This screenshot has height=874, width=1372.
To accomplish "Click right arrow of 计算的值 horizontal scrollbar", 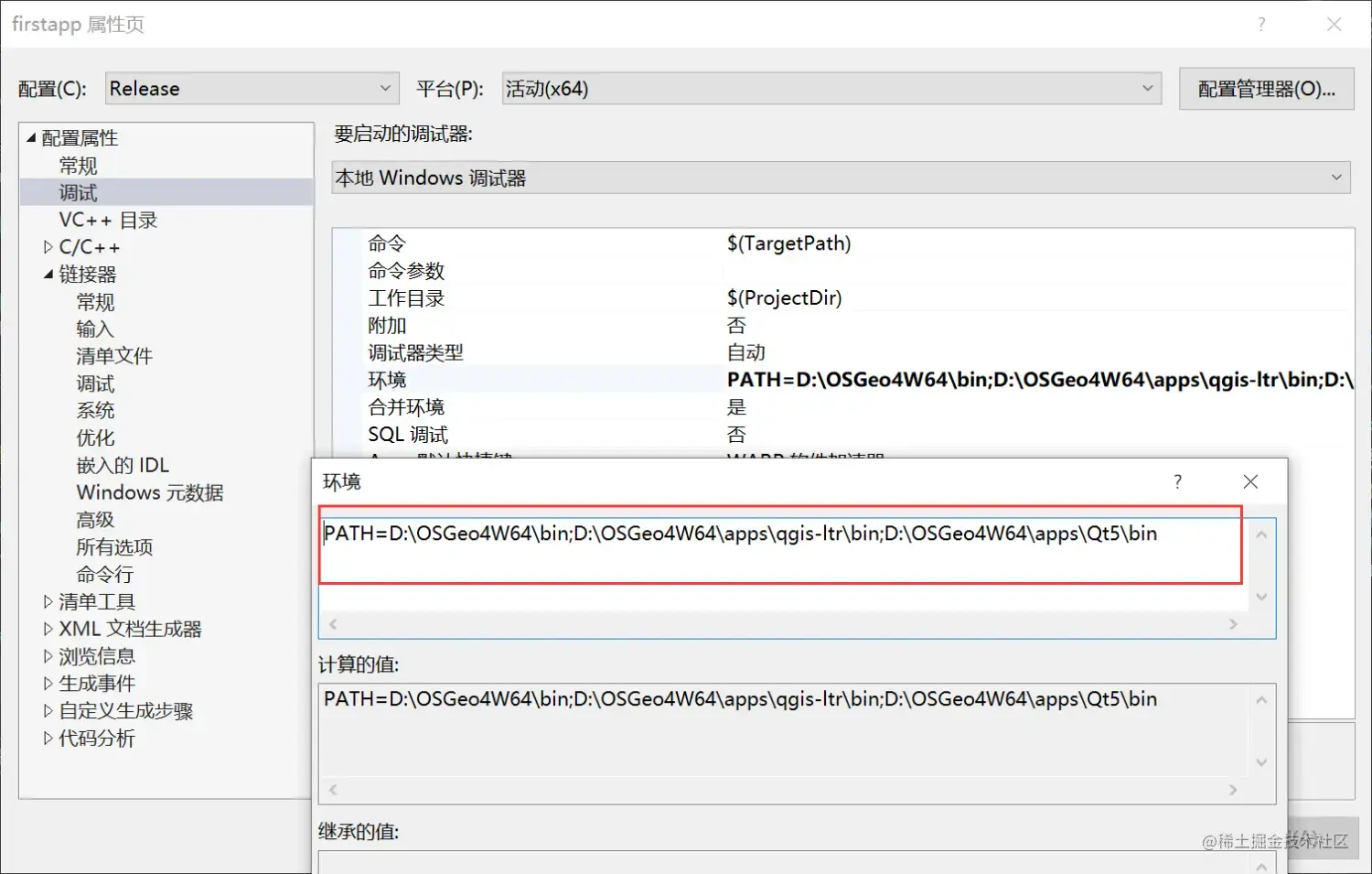I will point(1233,790).
